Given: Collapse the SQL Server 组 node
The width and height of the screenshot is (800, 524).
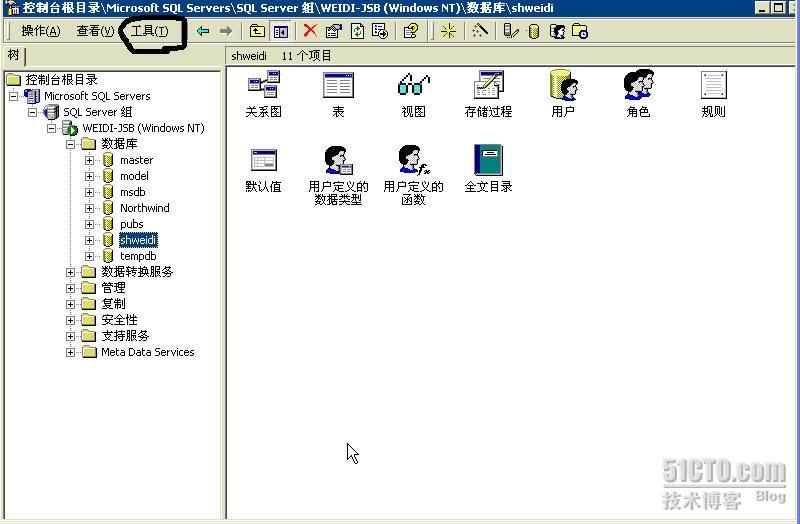Looking at the screenshot, I should [x=33, y=112].
